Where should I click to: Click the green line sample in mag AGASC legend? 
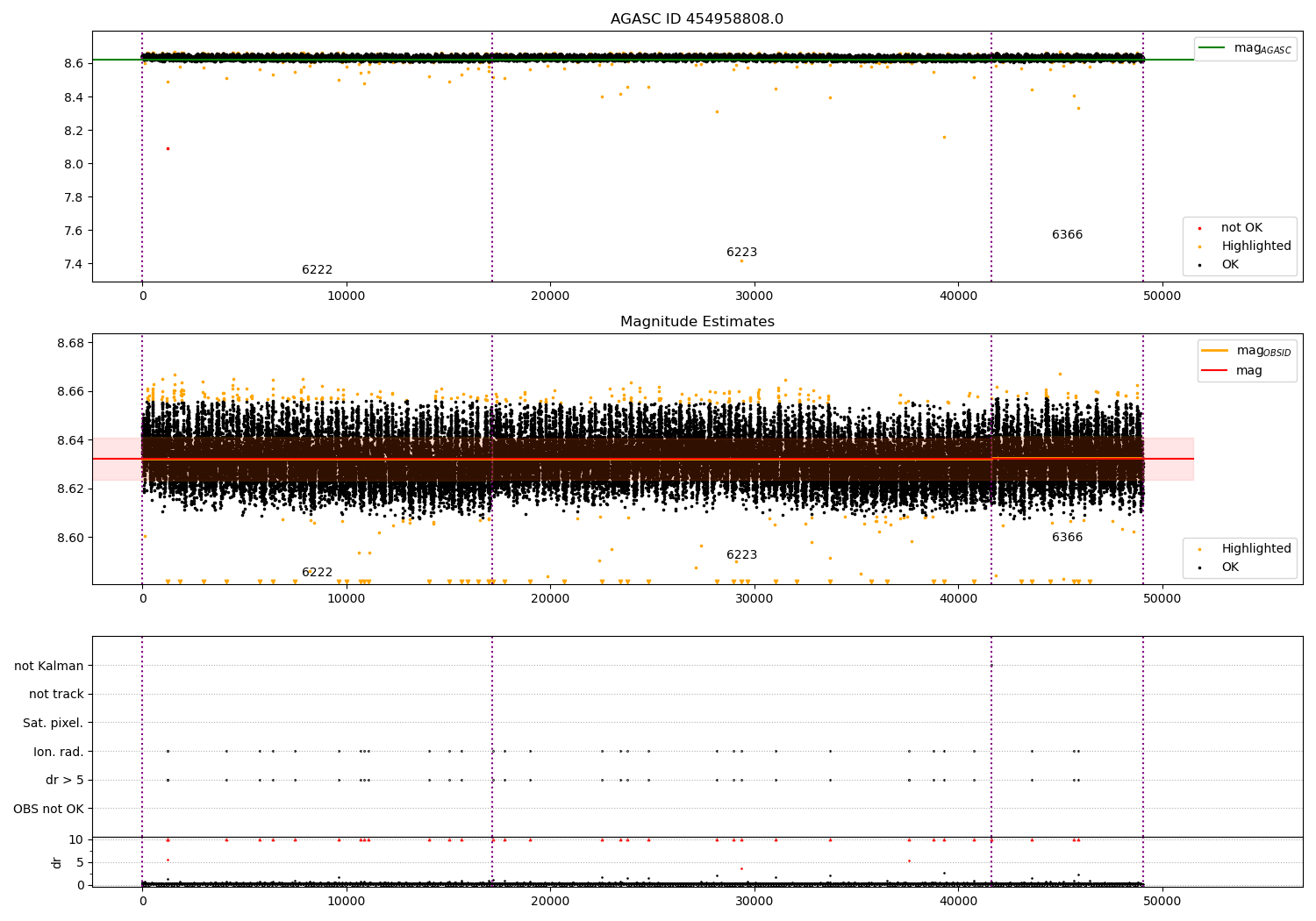coord(1213,48)
